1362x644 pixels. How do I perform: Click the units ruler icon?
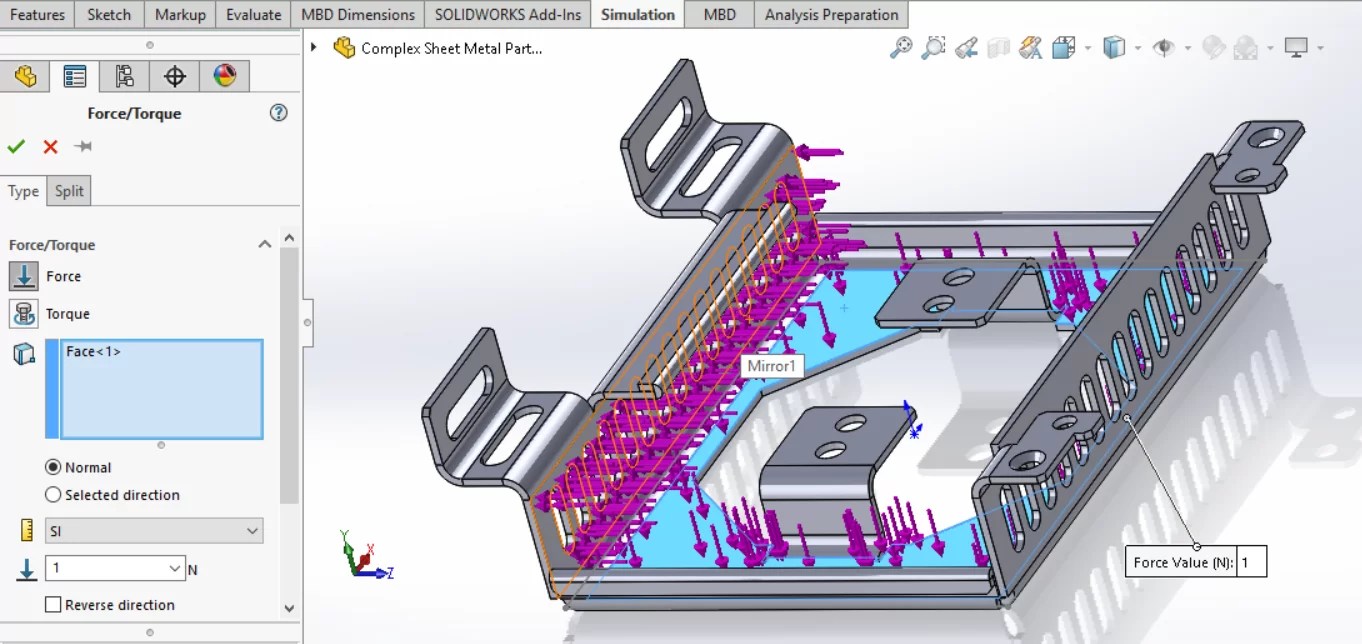[x=27, y=530]
